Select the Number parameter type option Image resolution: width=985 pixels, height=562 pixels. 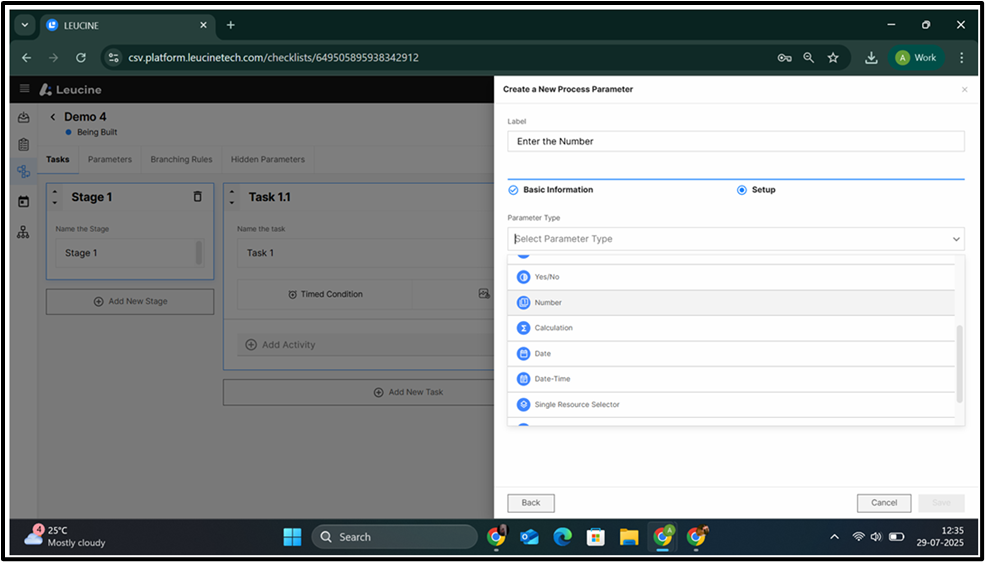(x=548, y=302)
